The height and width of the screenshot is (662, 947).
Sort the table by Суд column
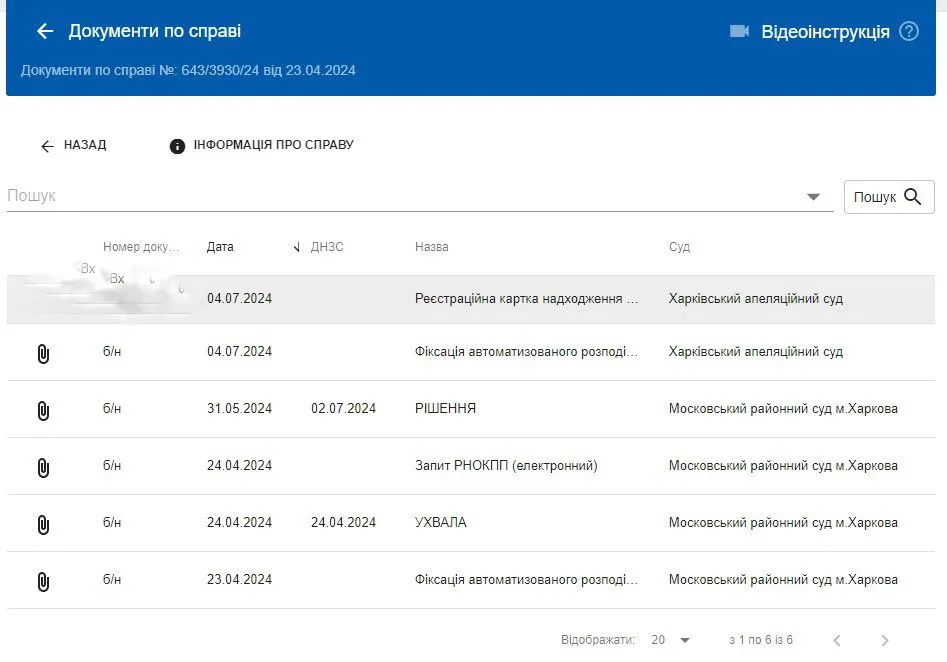coord(679,247)
